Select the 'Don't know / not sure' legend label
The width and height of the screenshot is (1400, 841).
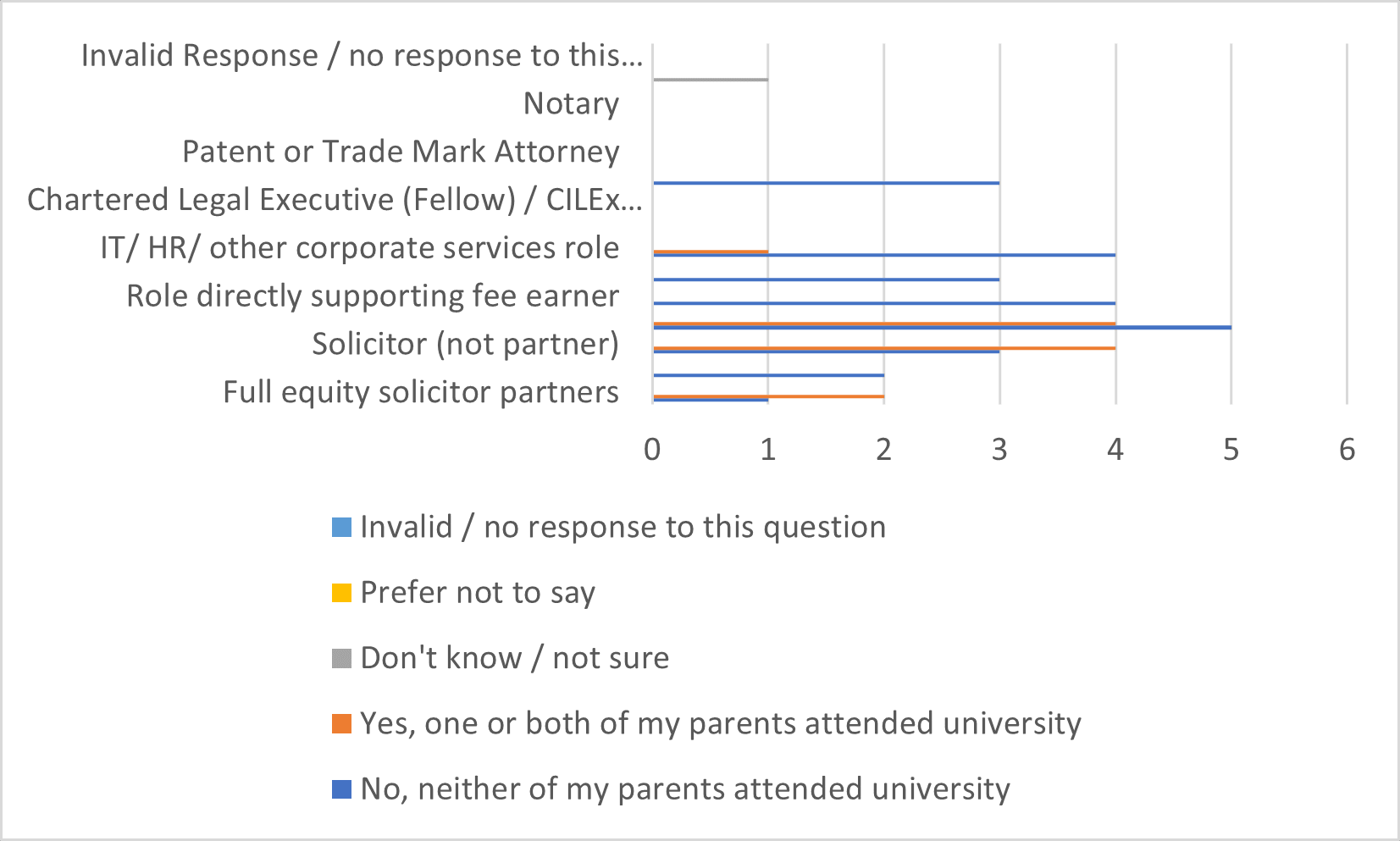514,658
